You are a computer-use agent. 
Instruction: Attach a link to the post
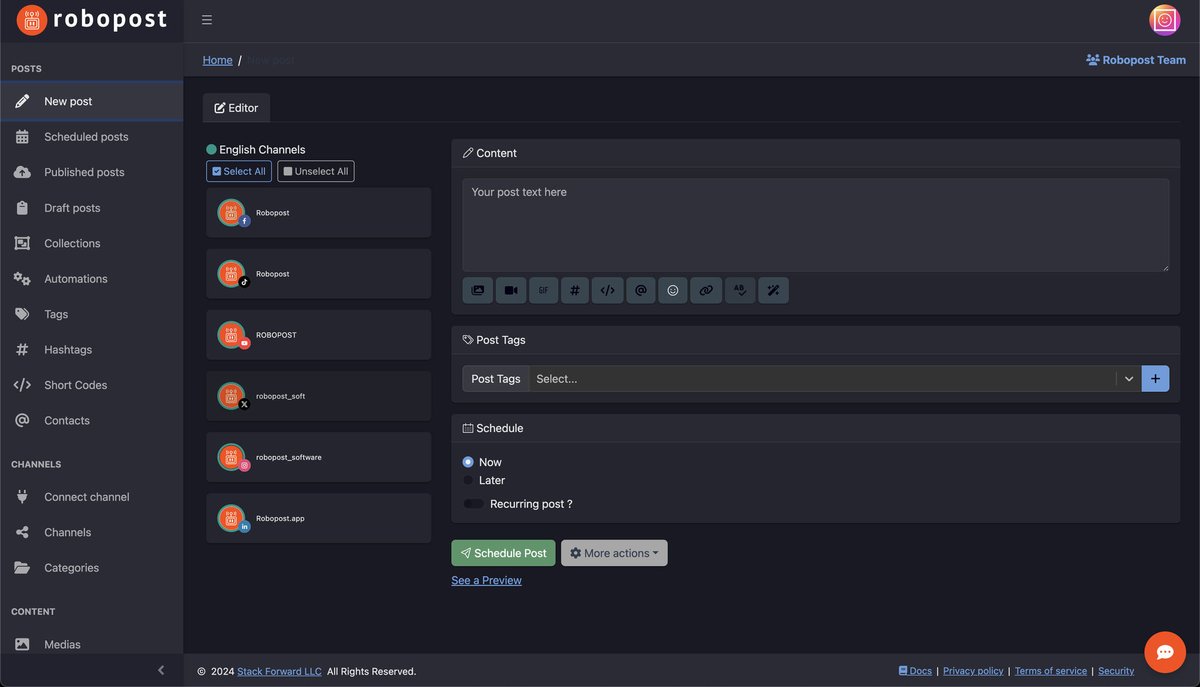pyautogui.click(x=706, y=289)
